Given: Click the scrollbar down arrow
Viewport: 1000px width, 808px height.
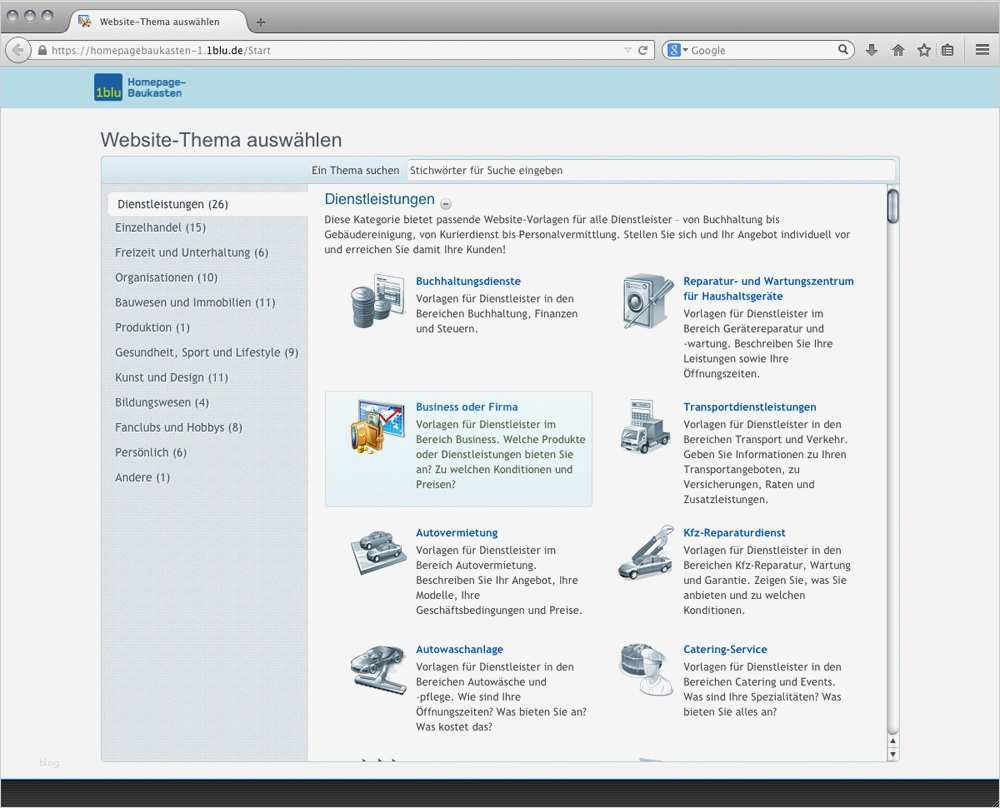Looking at the screenshot, I should (893, 754).
